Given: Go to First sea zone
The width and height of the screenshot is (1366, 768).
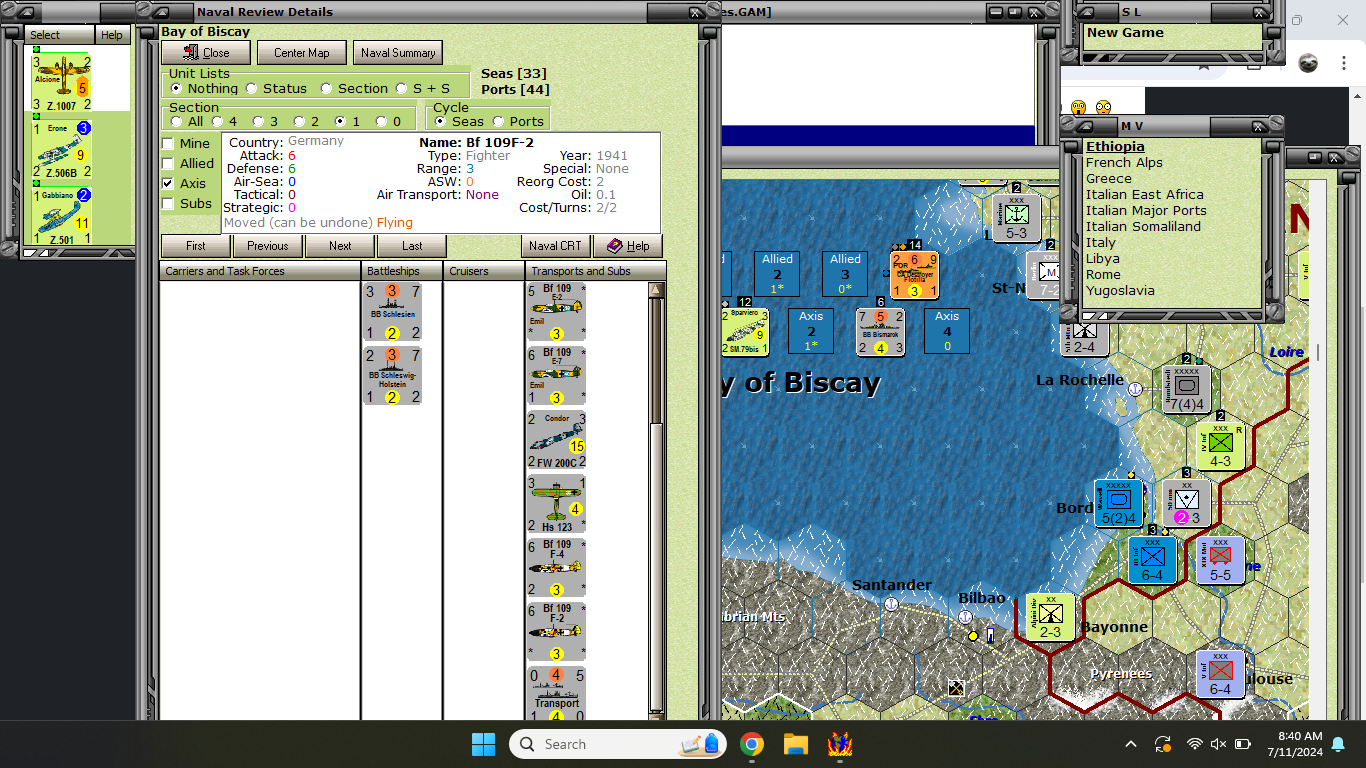Looking at the screenshot, I should (x=196, y=246).
